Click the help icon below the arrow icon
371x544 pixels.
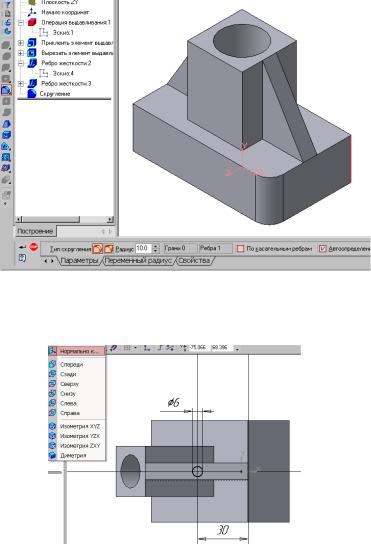(x=22, y=258)
